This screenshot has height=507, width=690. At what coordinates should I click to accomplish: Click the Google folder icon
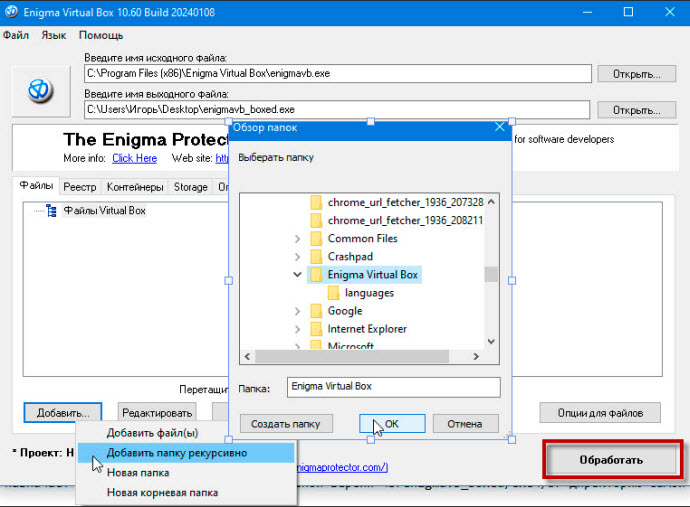(316, 311)
